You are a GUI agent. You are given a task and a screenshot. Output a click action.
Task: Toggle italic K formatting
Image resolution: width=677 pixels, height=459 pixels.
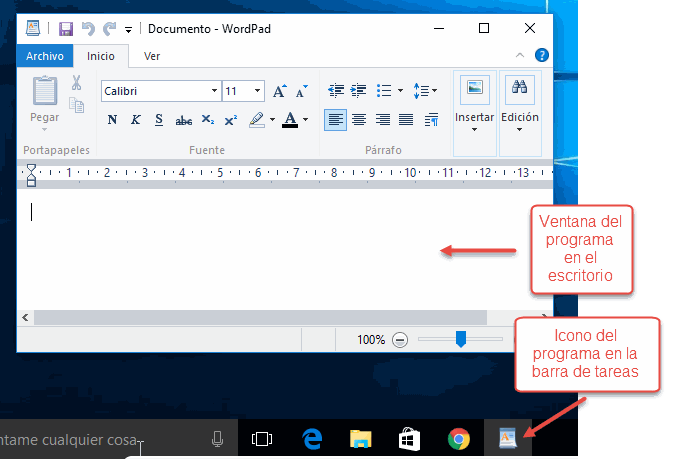click(135, 120)
